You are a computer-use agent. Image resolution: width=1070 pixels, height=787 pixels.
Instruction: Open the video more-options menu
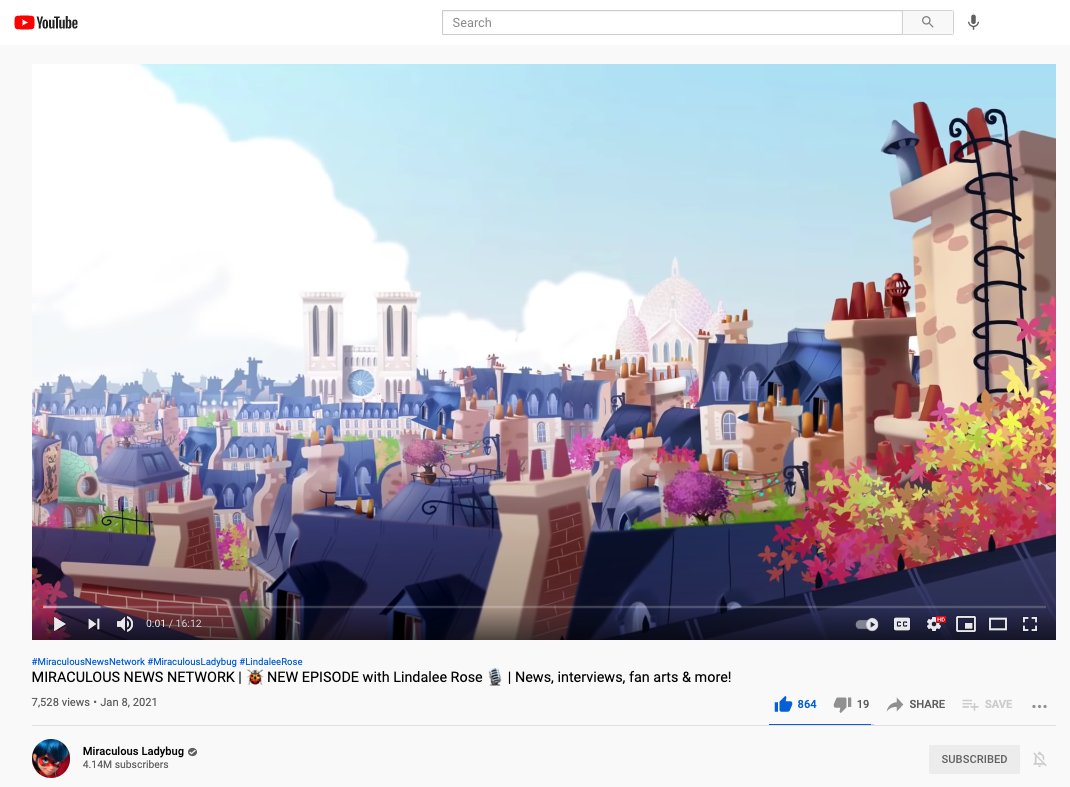[1039, 706]
